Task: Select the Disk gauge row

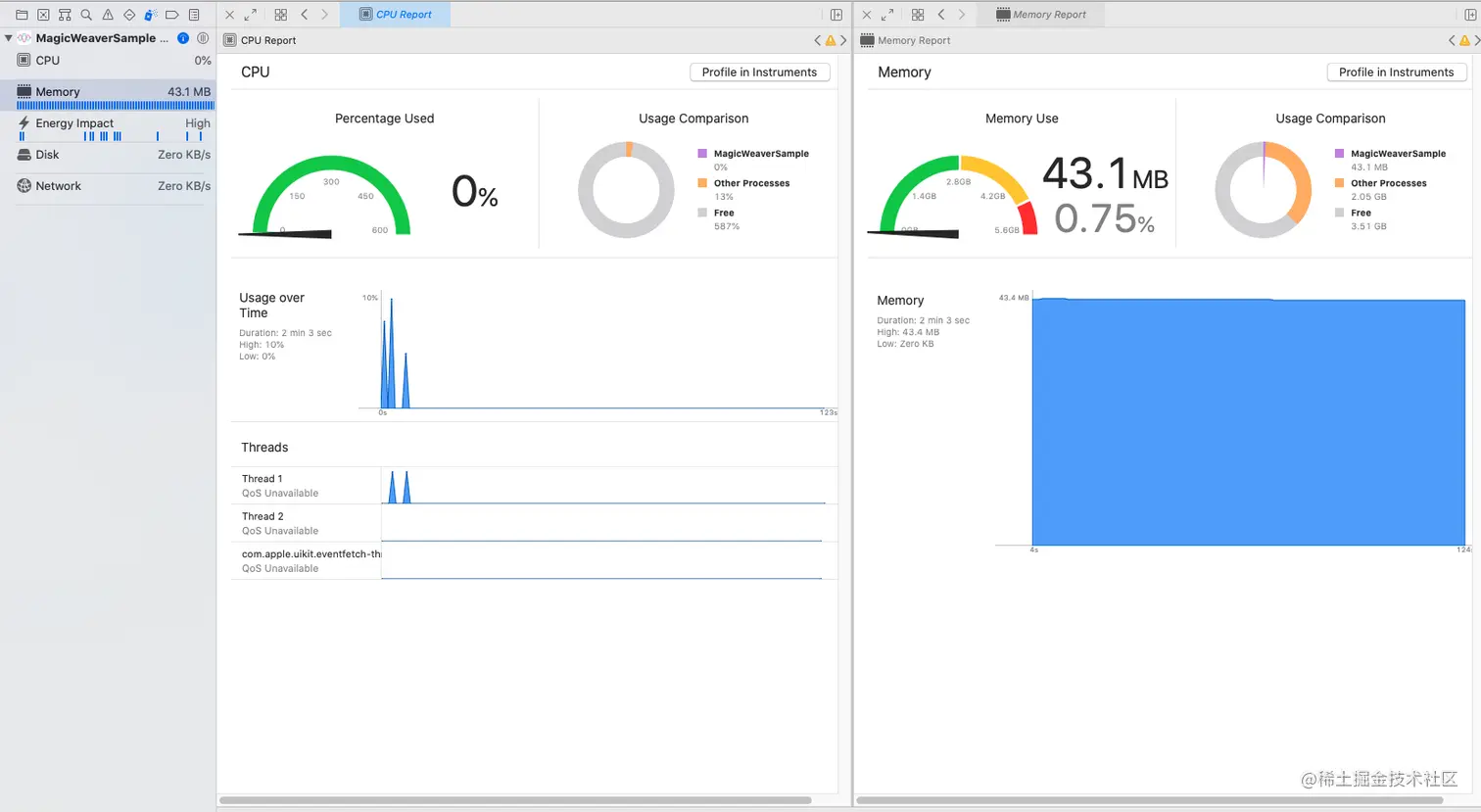Action: click(x=108, y=155)
